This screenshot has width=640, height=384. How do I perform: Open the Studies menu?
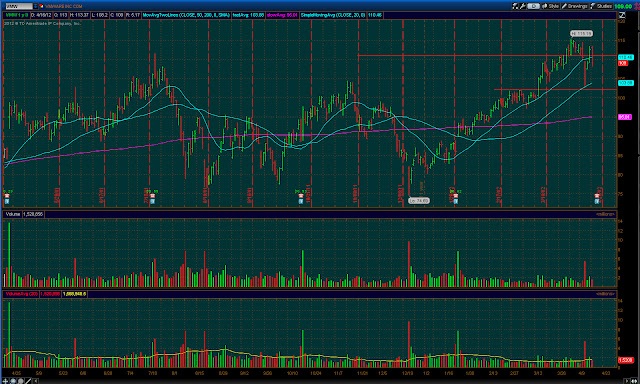601,6
